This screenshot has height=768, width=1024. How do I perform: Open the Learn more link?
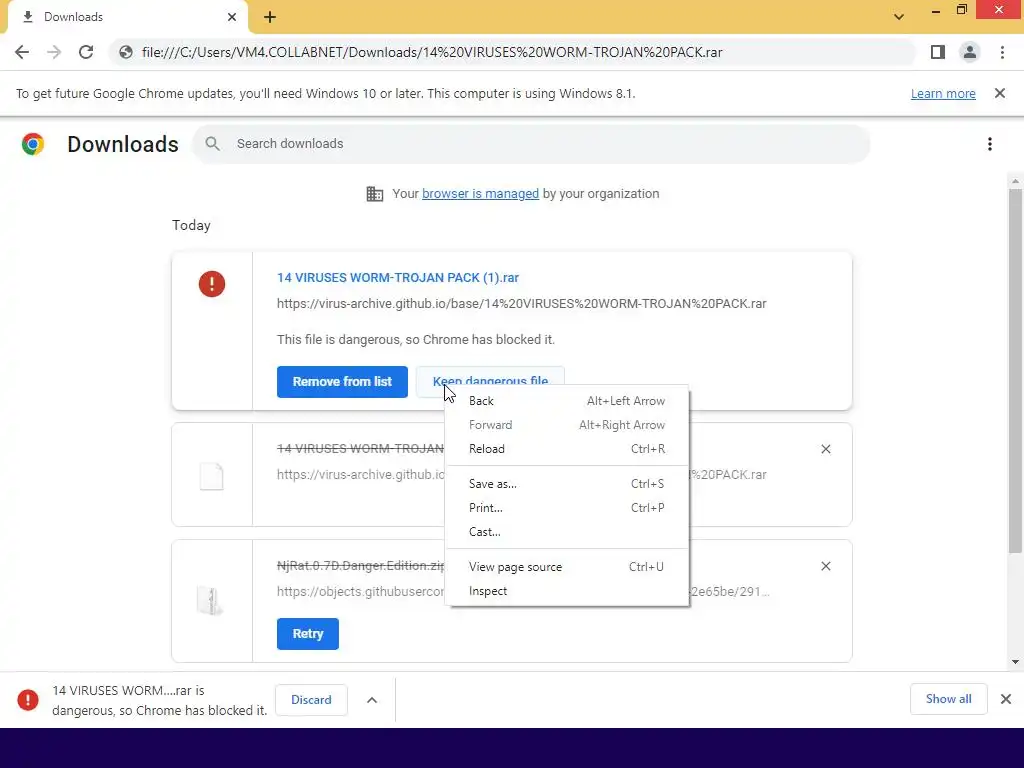click(943, 93)
